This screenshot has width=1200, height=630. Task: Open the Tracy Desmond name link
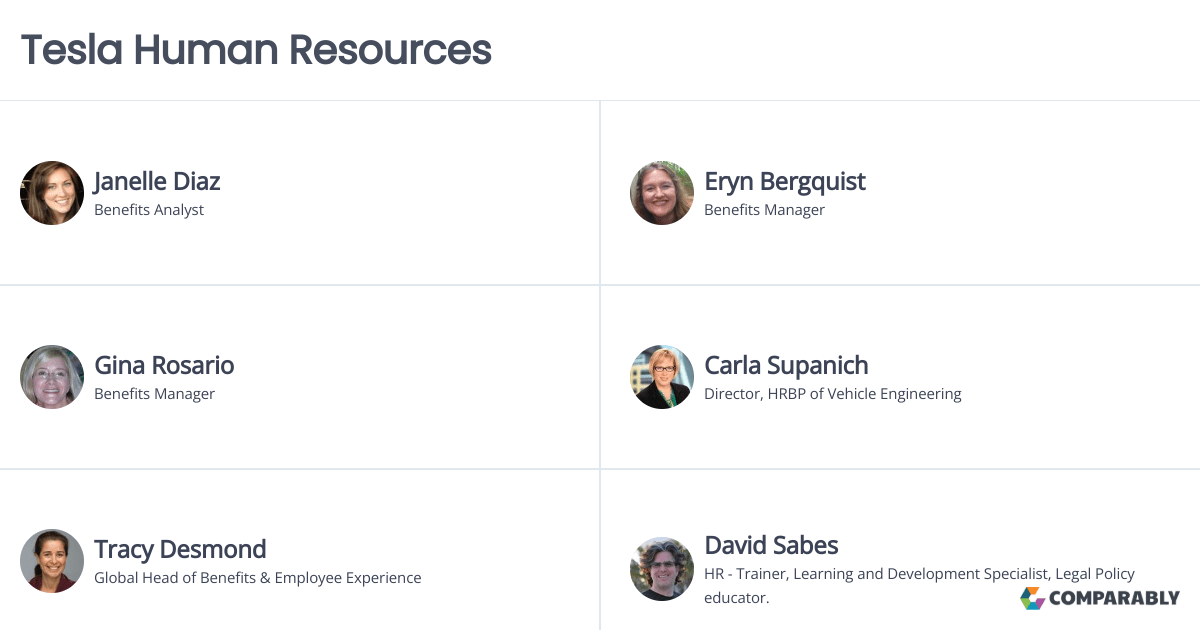tap(180, 549)
